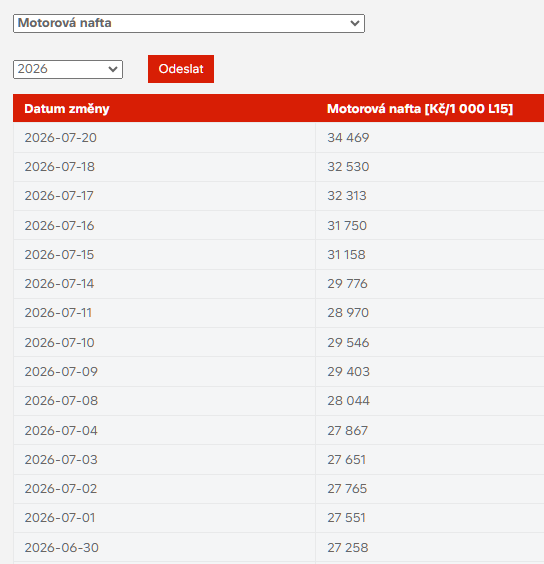Viewport: 544px width, 564px height.
Task: Select the price value 34 469
Action: (348, 138)
